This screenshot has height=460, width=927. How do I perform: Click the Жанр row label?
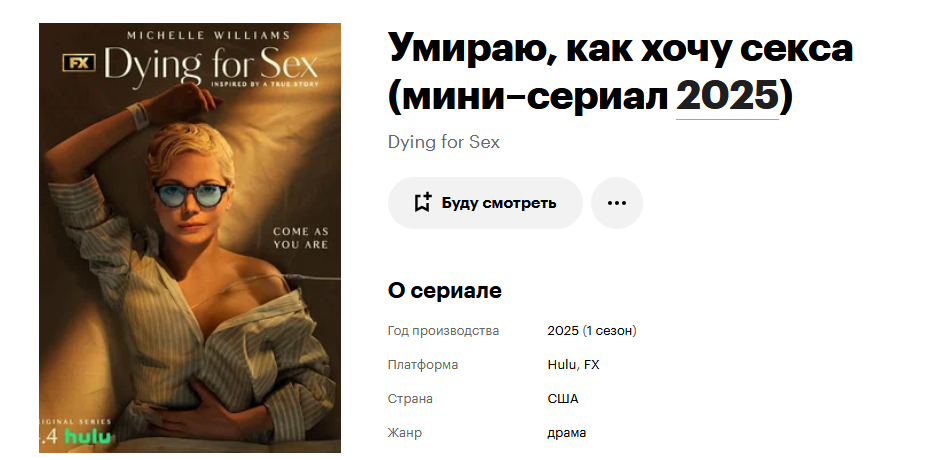404,433
